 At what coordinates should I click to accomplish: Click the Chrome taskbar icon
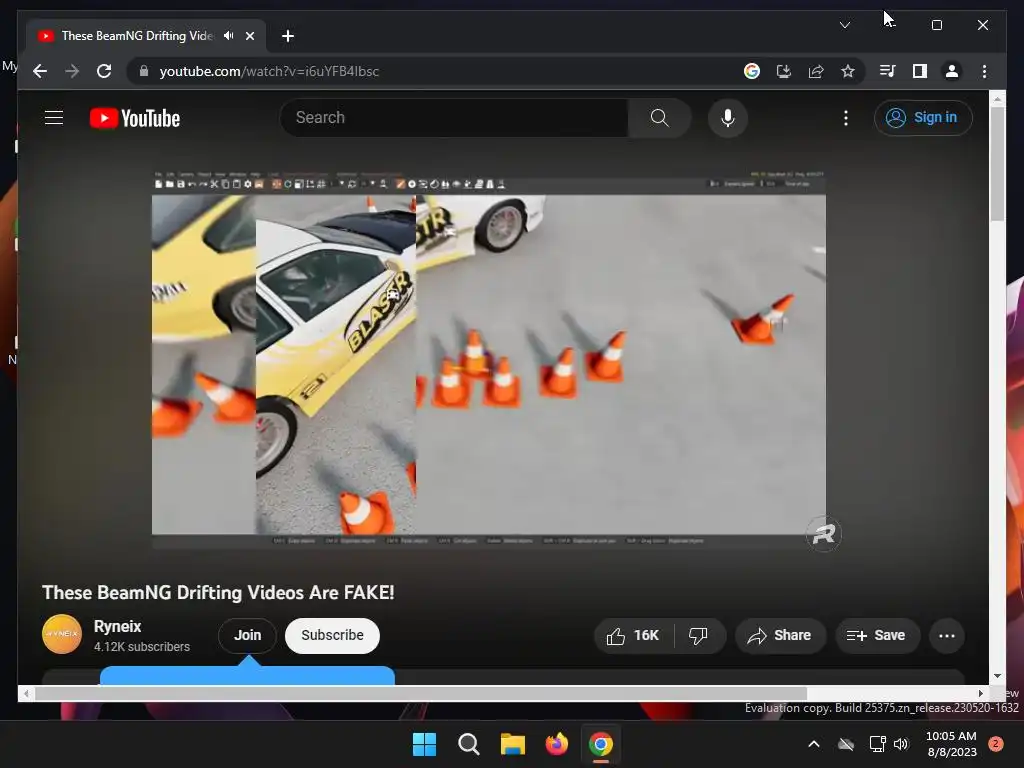(601, 744)
